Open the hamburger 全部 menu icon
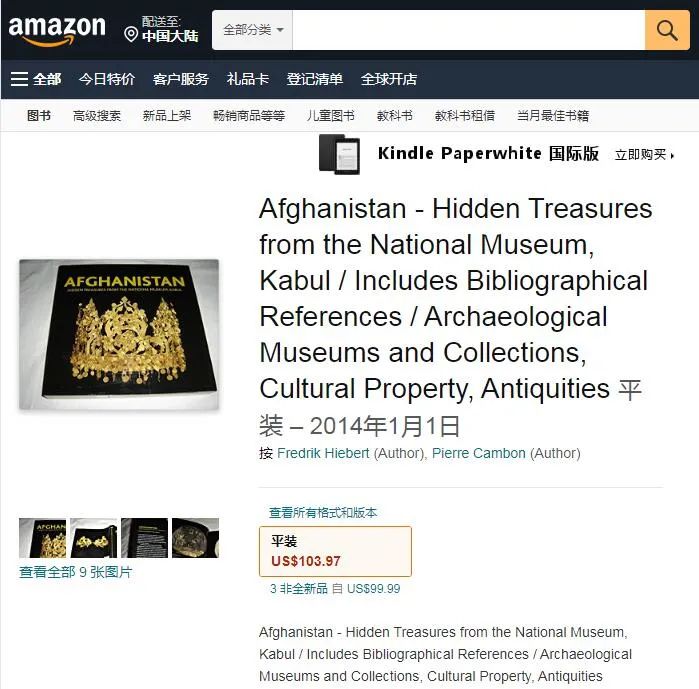Image resolution: width=699 pixels, height=689 pixels. [19, 79]
